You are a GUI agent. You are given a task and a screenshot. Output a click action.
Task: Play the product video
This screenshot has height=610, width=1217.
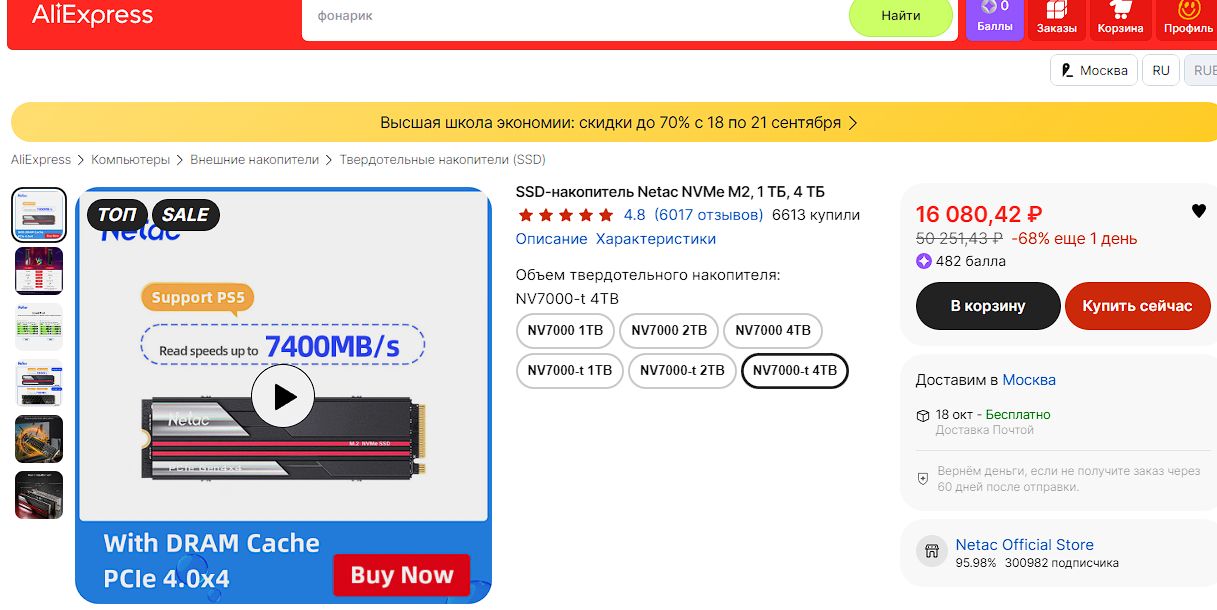click(283, 397)
